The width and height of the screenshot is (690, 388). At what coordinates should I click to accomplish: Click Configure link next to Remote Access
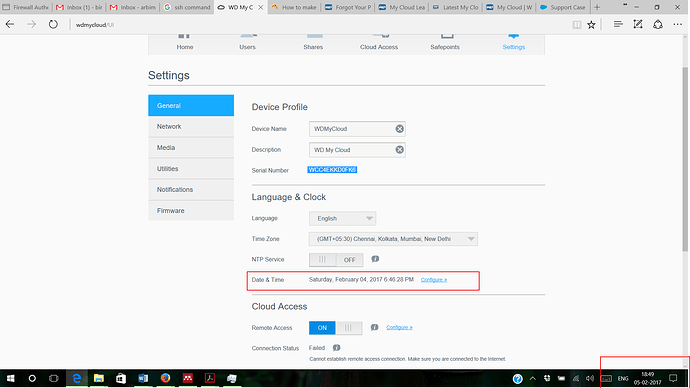pos(400,327)
